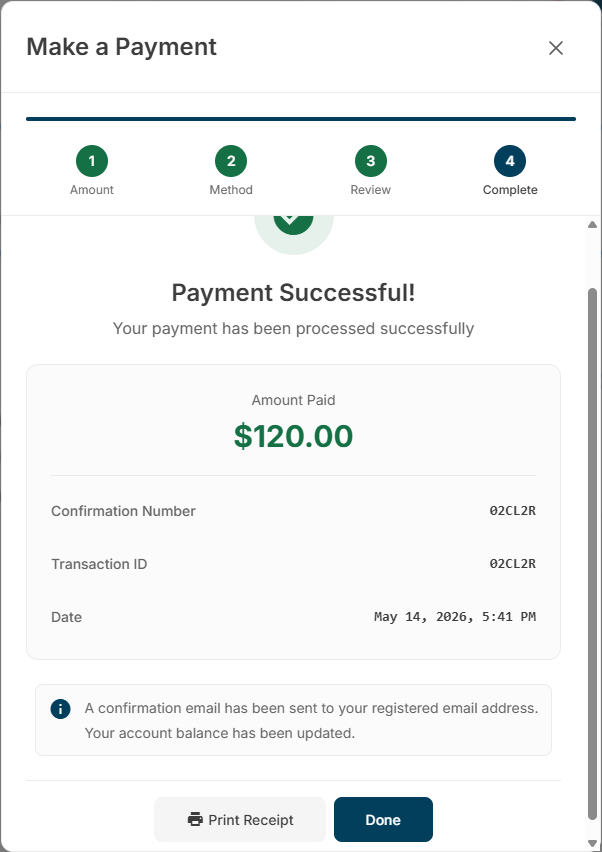The width and height of the screenshot is (602, 852).
Task: Click the scrollbar up arrow
Action: click(592, 224)
